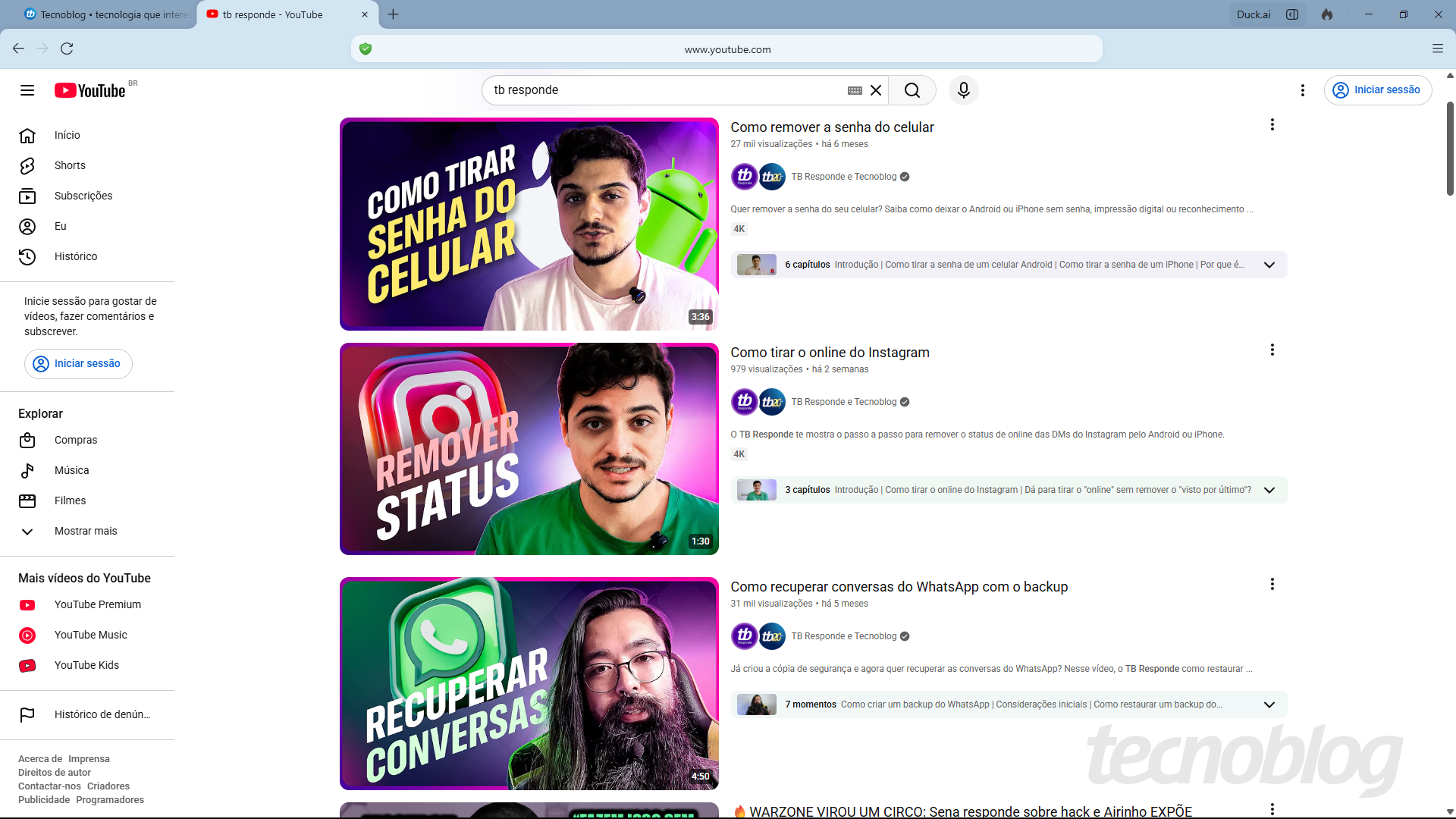Viewport: 1456px width, 819px height.
Task: Click the green shield icon in address bar
Action: point(366,49)
